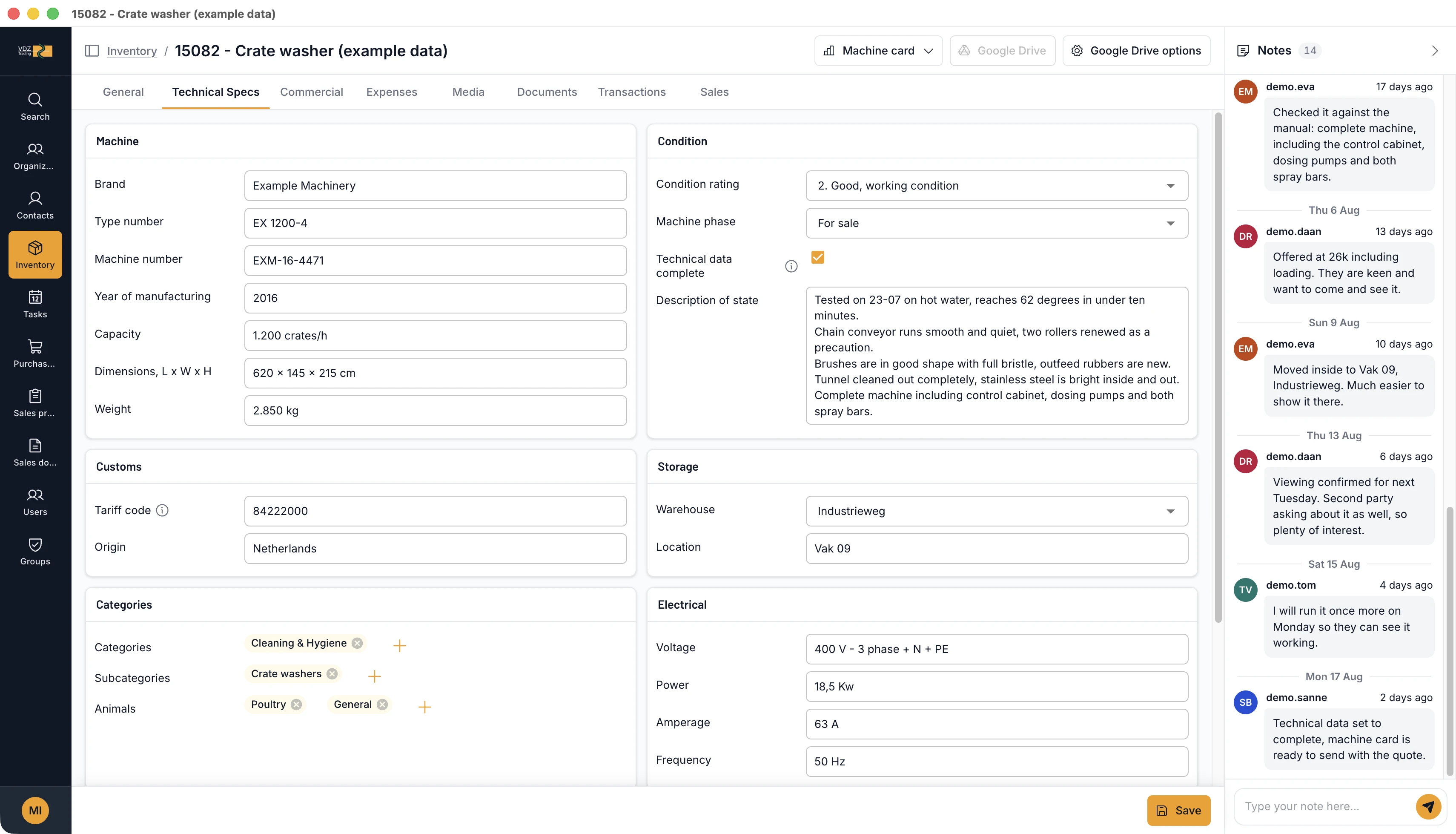Click the Capacity field
The width and height of the screenshot is (1456, 834).
(435, 336)
